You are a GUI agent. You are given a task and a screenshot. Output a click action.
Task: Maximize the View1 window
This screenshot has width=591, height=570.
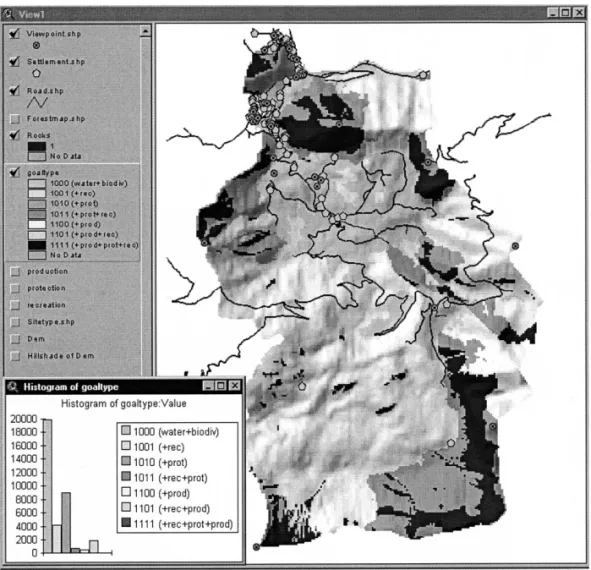(x=565, y=12)
